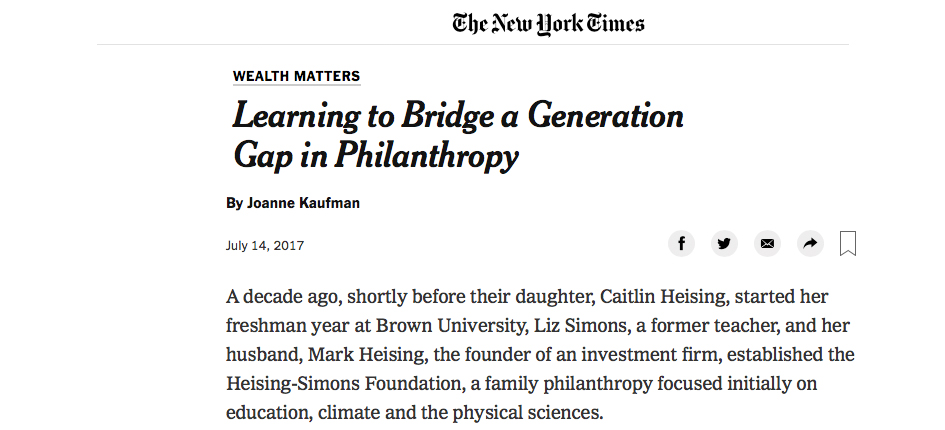This screenshot has width=945, height=430.
Task: Click the July 14, 2017 publication date
Action: point(265,246)
